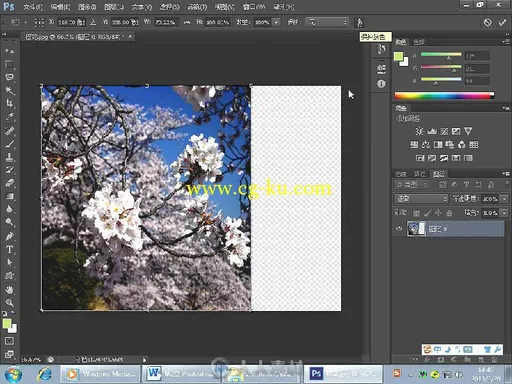Select the Eyedropper tool
This screenshot has height=384, width=512.
pos(9,117)
